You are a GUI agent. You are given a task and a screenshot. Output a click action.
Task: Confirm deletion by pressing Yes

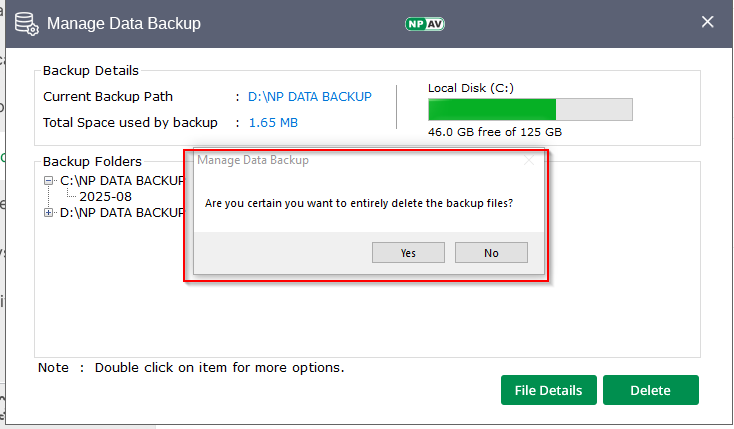click(408, 253)
